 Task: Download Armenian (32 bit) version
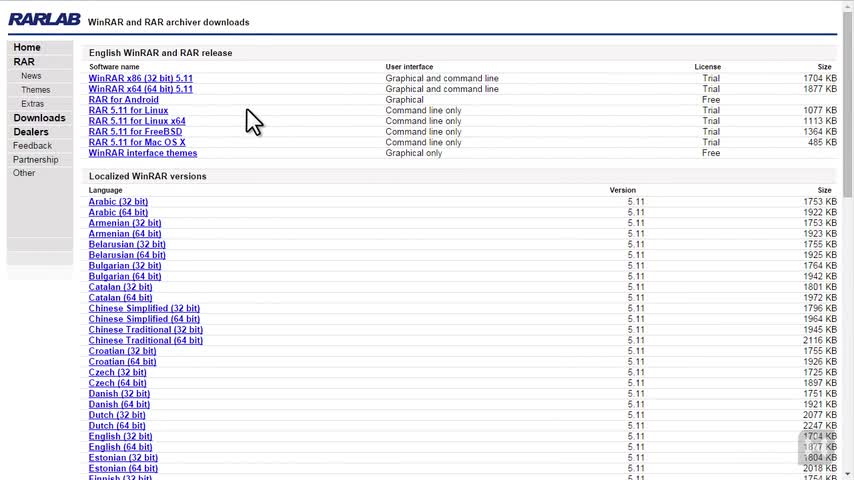tap(125, 223)
